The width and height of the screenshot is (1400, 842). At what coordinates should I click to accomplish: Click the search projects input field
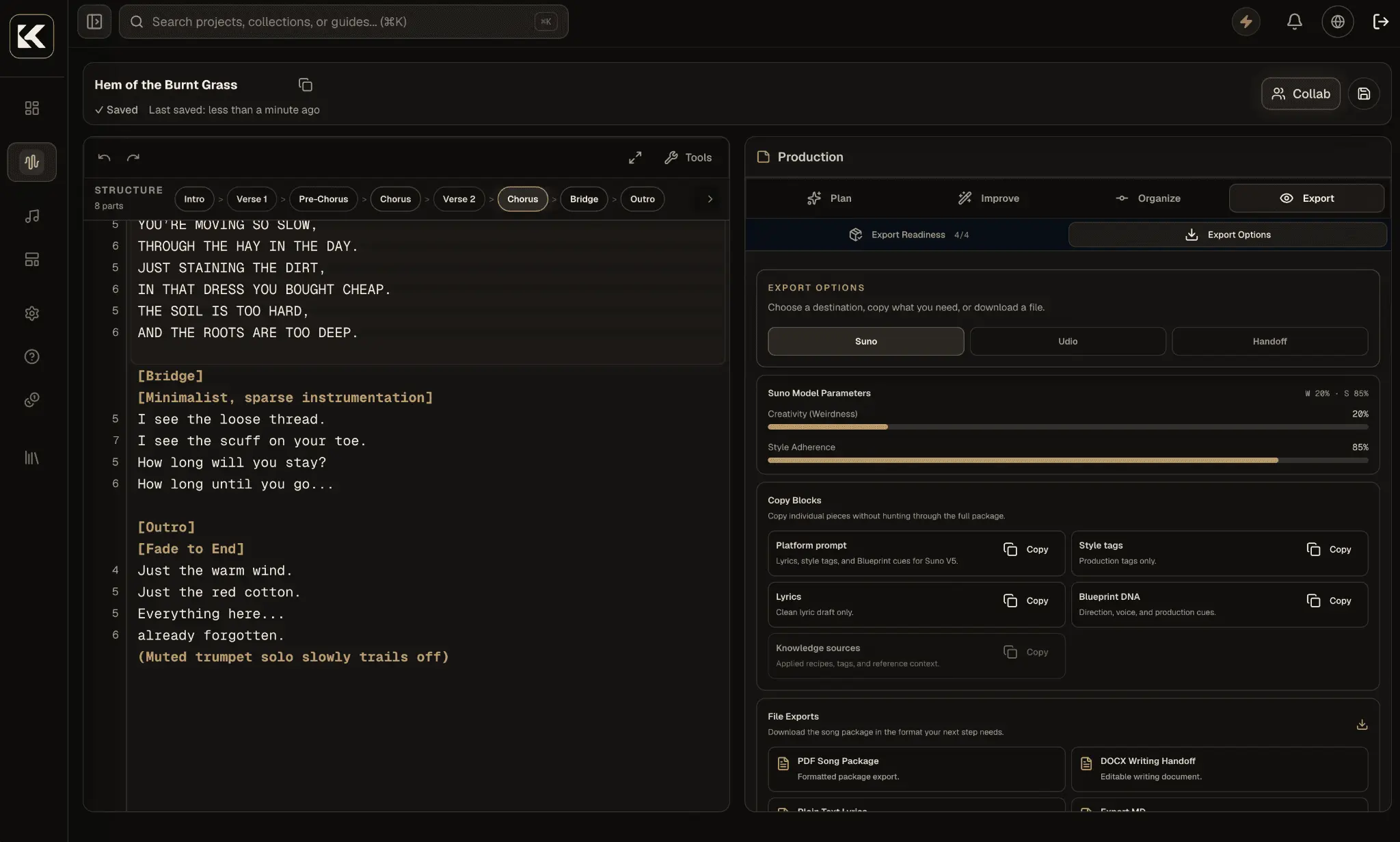click(343, 22)
